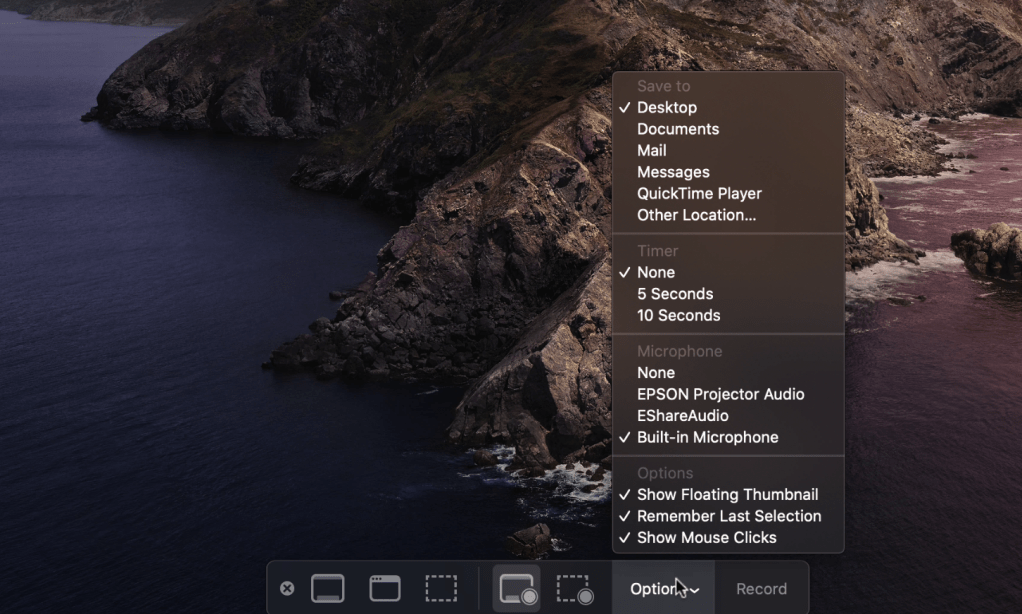
Task: Save recordings to Documents
Action: pos(677,129)
